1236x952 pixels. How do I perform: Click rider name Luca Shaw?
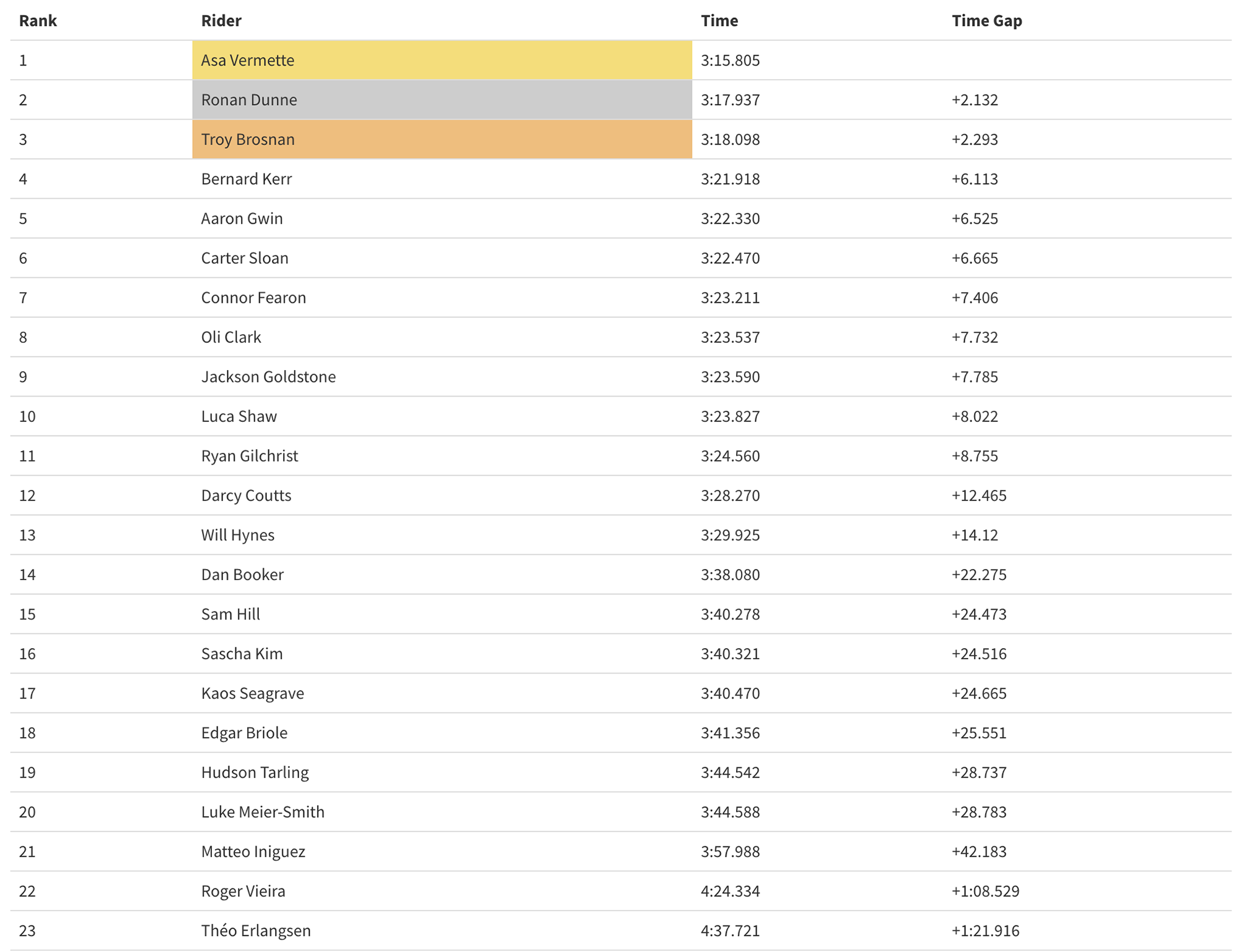tap(239, 416)
